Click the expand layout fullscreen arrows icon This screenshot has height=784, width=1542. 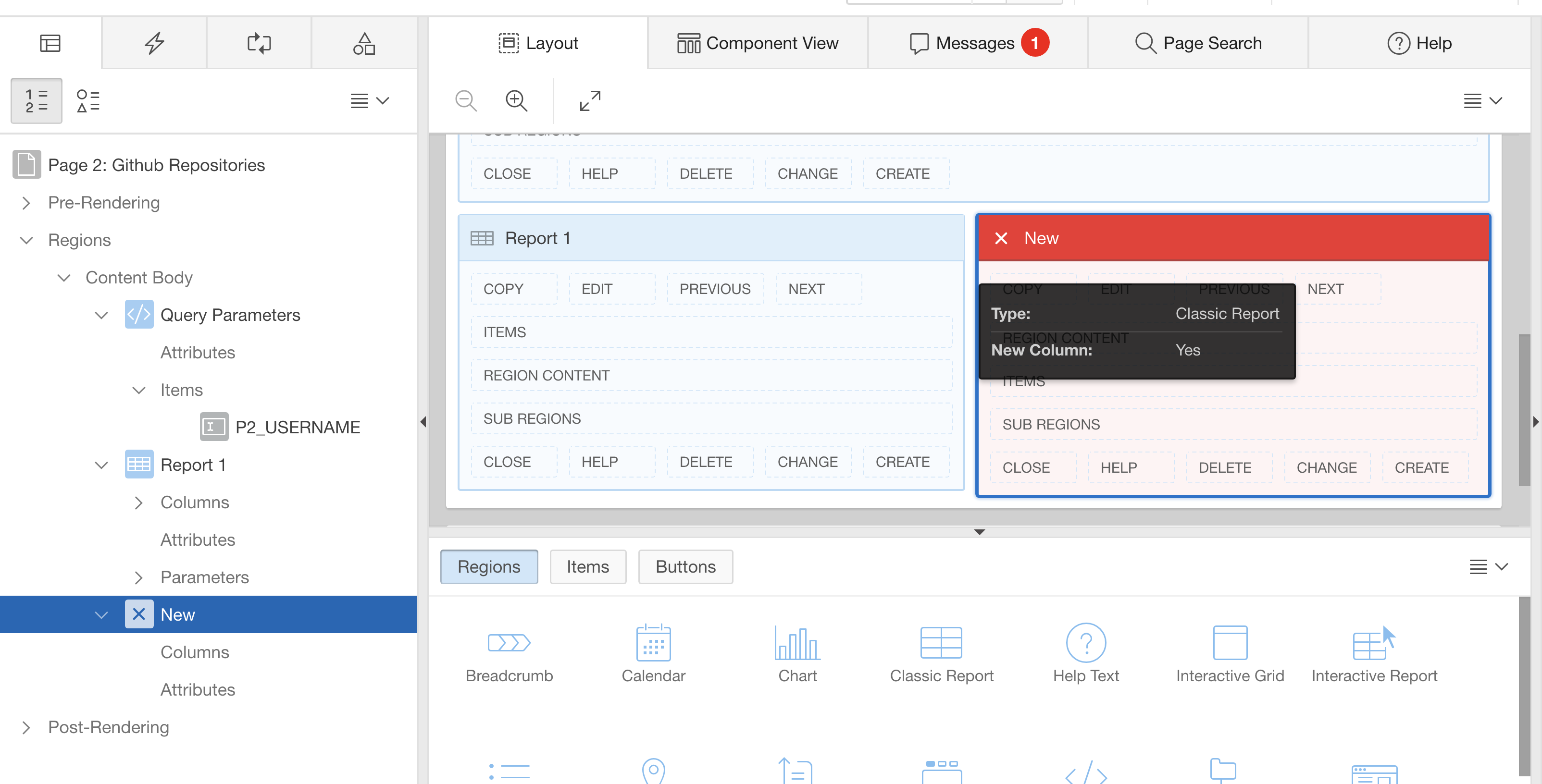(x=590, y=100)
